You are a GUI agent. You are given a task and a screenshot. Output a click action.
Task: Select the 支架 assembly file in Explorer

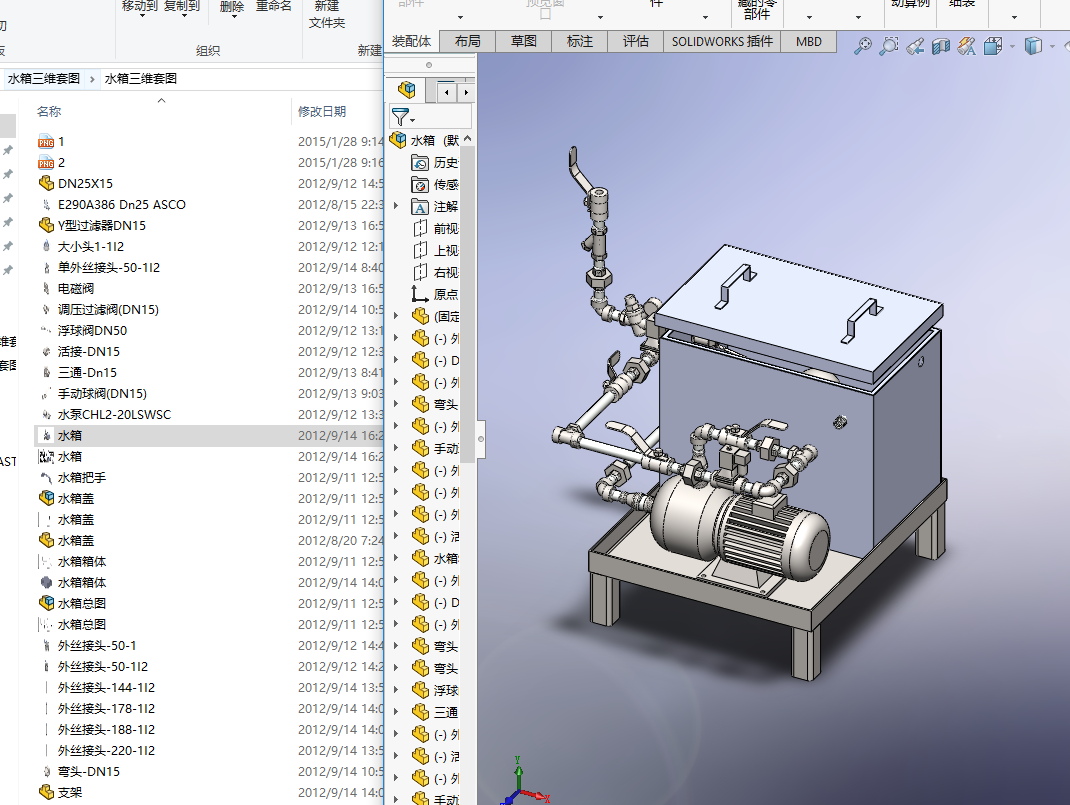point(69,792)
